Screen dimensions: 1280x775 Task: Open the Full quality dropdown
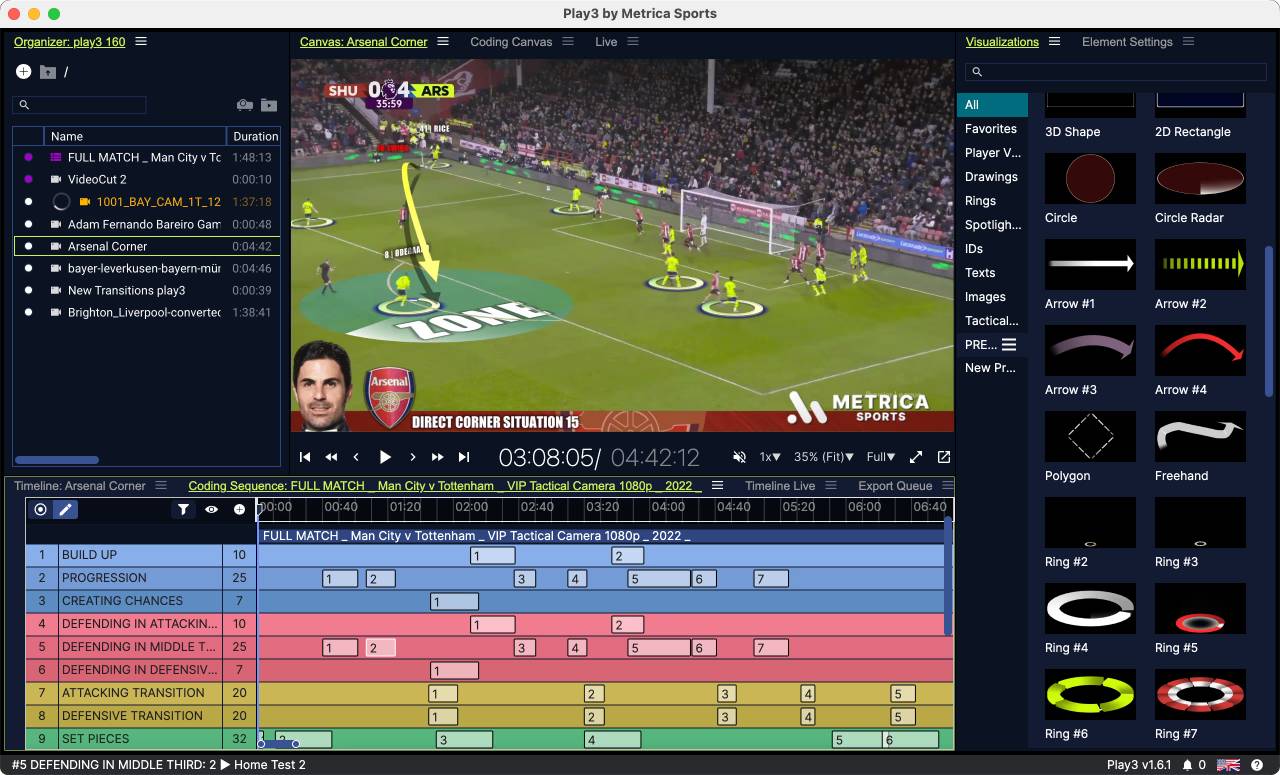point(881,457)
